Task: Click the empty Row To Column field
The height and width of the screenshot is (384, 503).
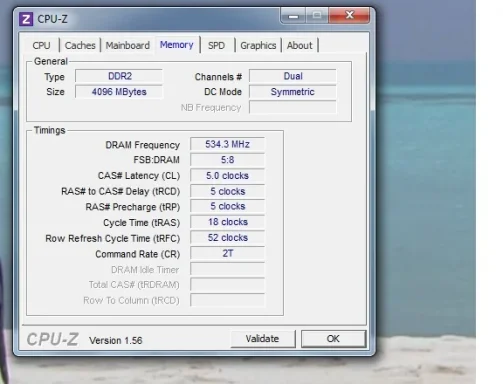Action: 227,300
